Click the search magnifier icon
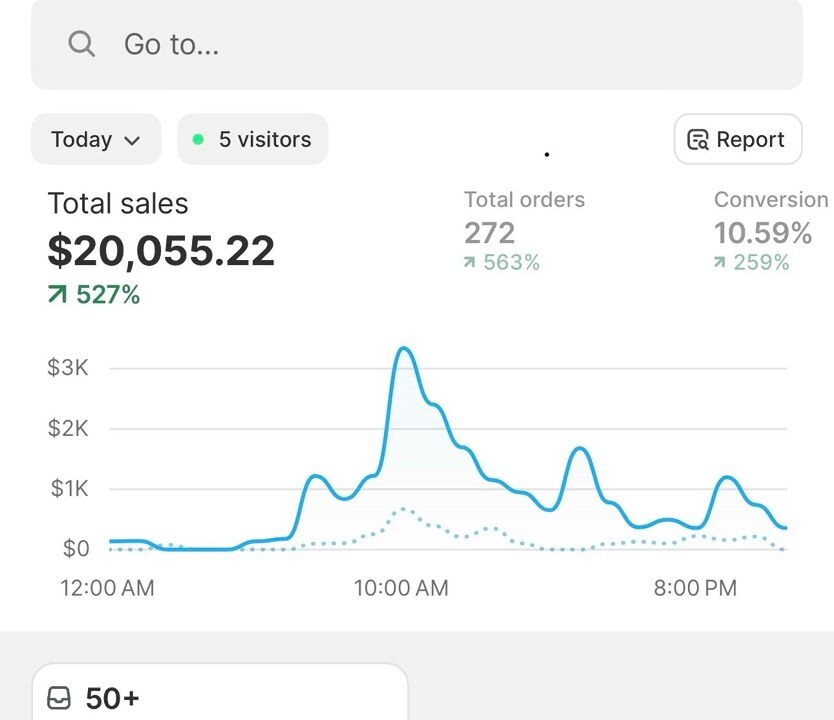Viewport: 834px width, 720px height. (81, 44)
